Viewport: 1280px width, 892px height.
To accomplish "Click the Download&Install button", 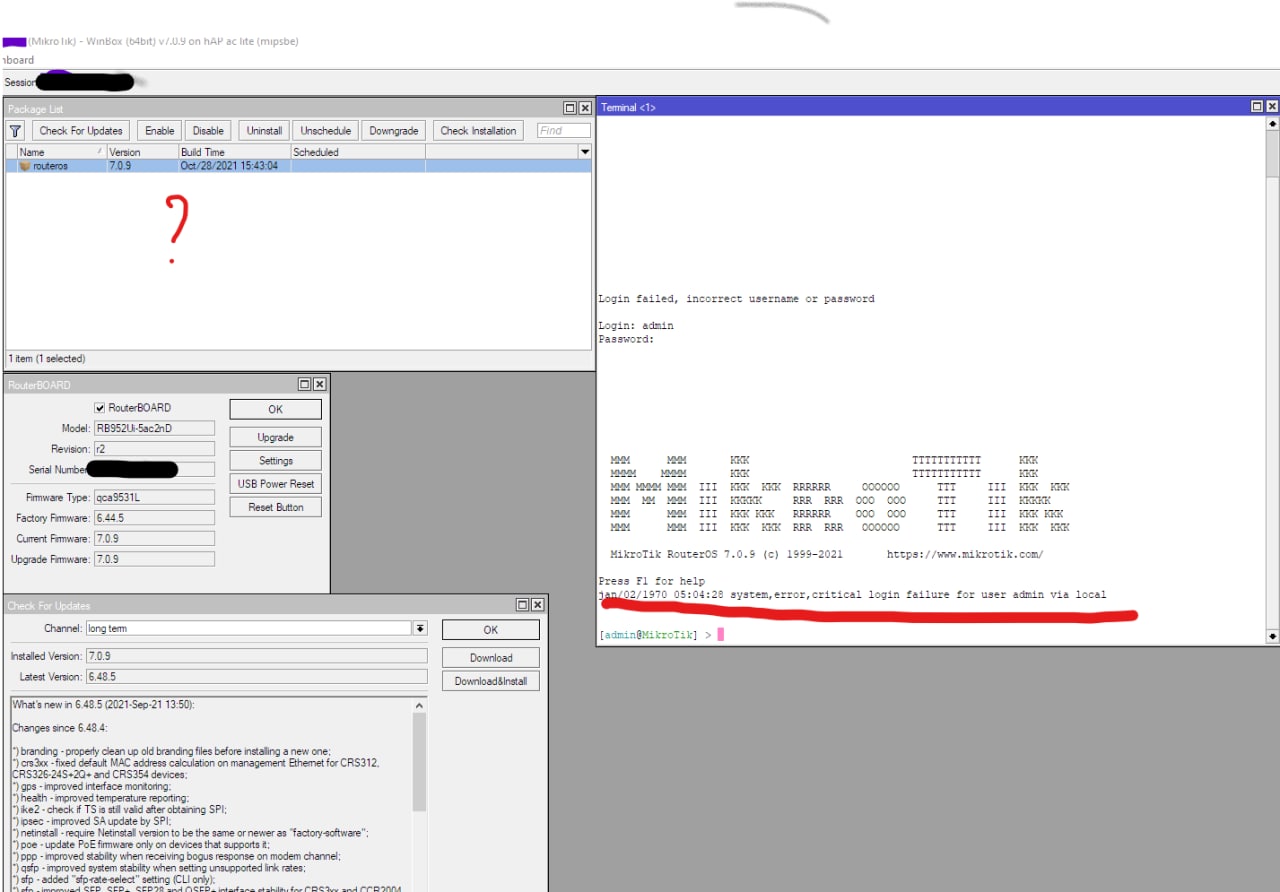I will pyautogui.click(x=490, y=681).
